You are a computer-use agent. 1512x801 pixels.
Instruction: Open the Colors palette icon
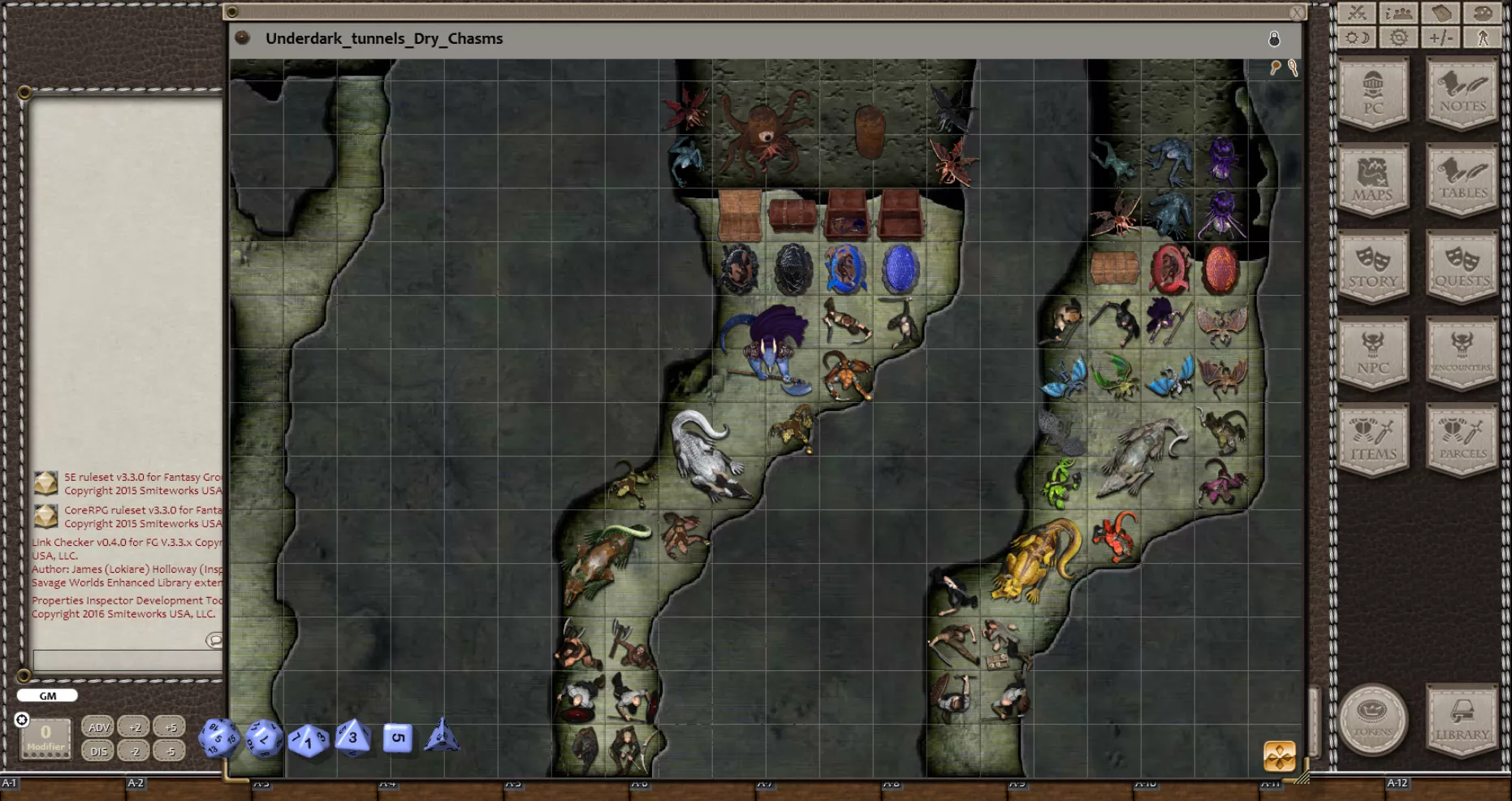tap(1483, 13)
